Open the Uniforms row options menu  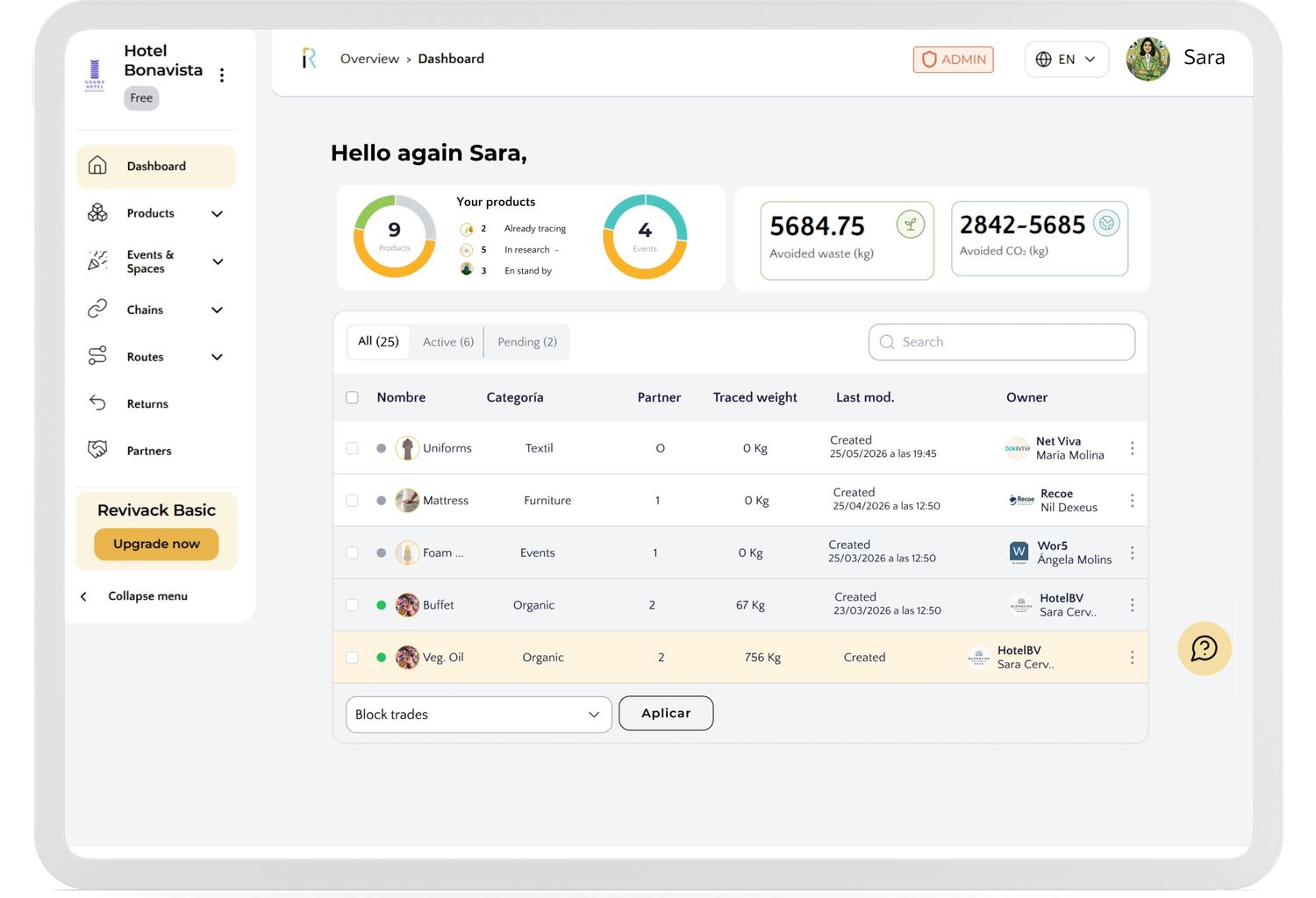tap(1132, 448)
